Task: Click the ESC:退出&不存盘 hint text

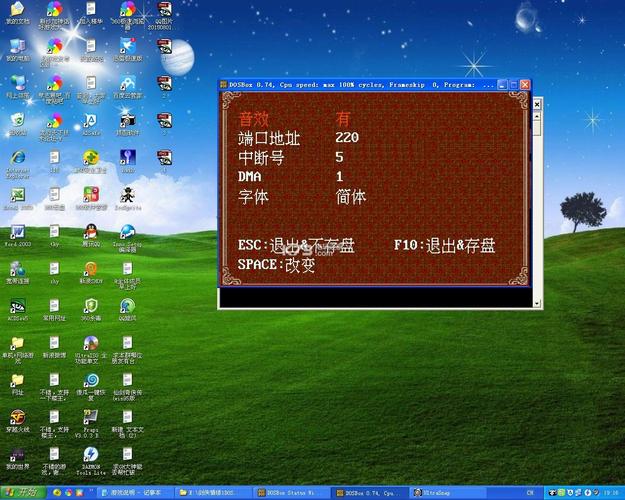Action: tap(296, 245)
